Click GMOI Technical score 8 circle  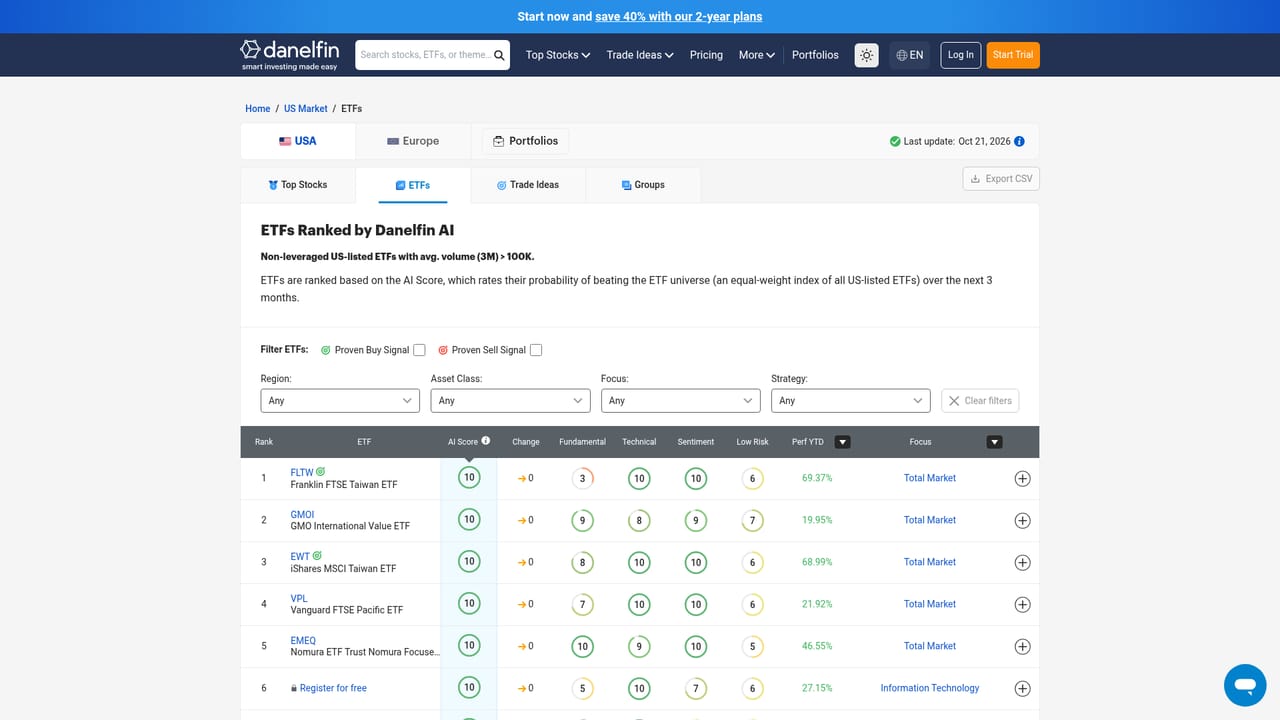pos(639,520)
